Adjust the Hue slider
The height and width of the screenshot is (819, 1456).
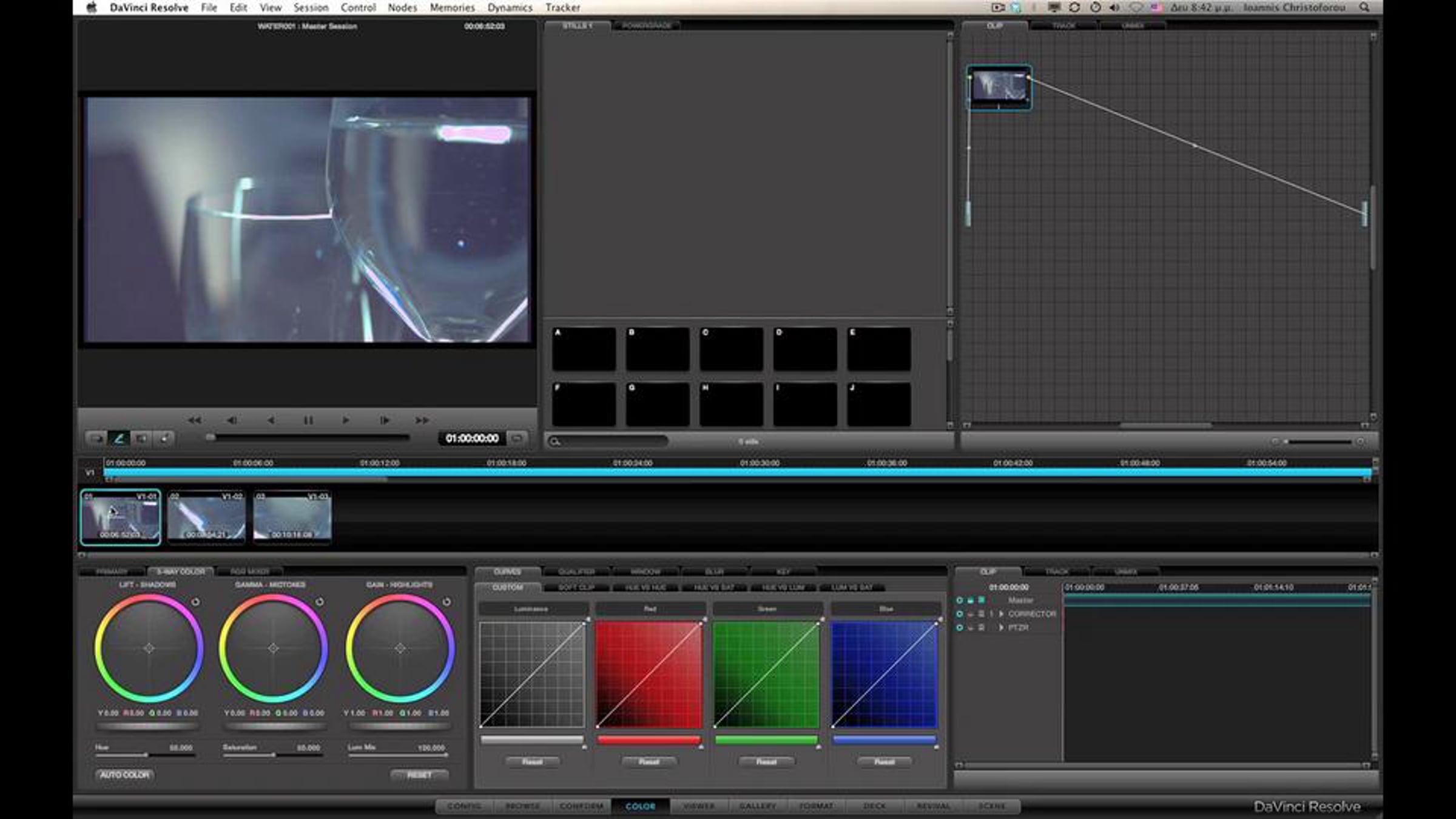pyautogui.click(x=146, y=755)
